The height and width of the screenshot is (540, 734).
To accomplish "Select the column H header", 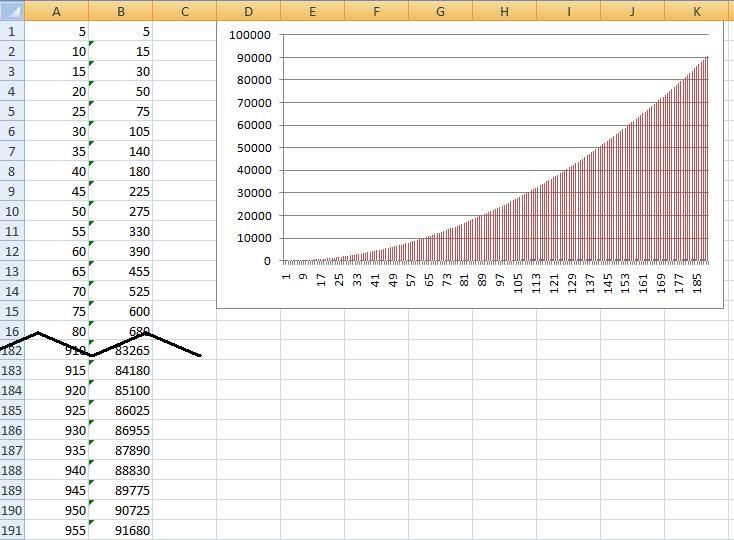I will click(x=504, y=11).
